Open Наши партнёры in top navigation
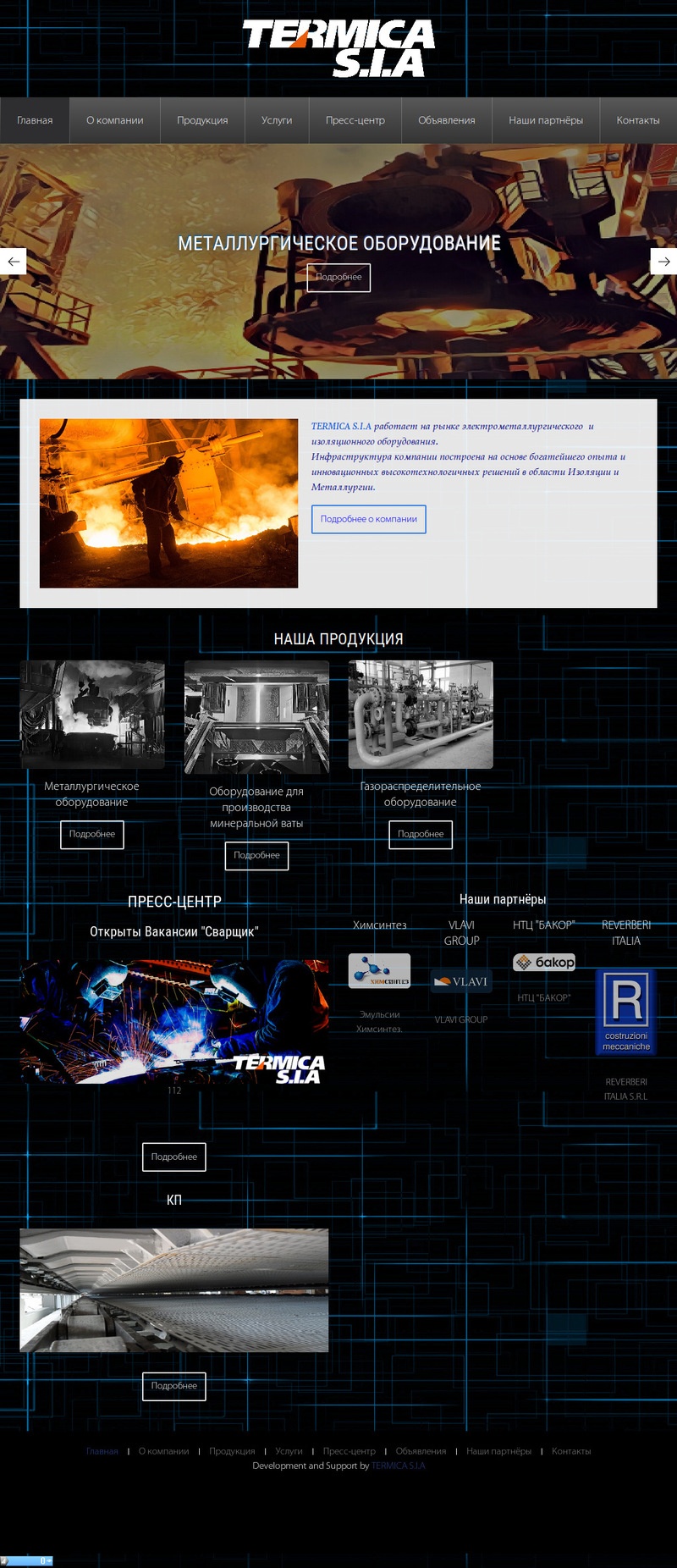 click(x=546, y=120)
